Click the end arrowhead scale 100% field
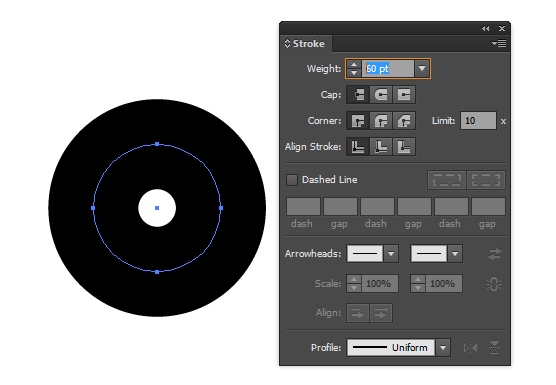 tap(443, 284)
